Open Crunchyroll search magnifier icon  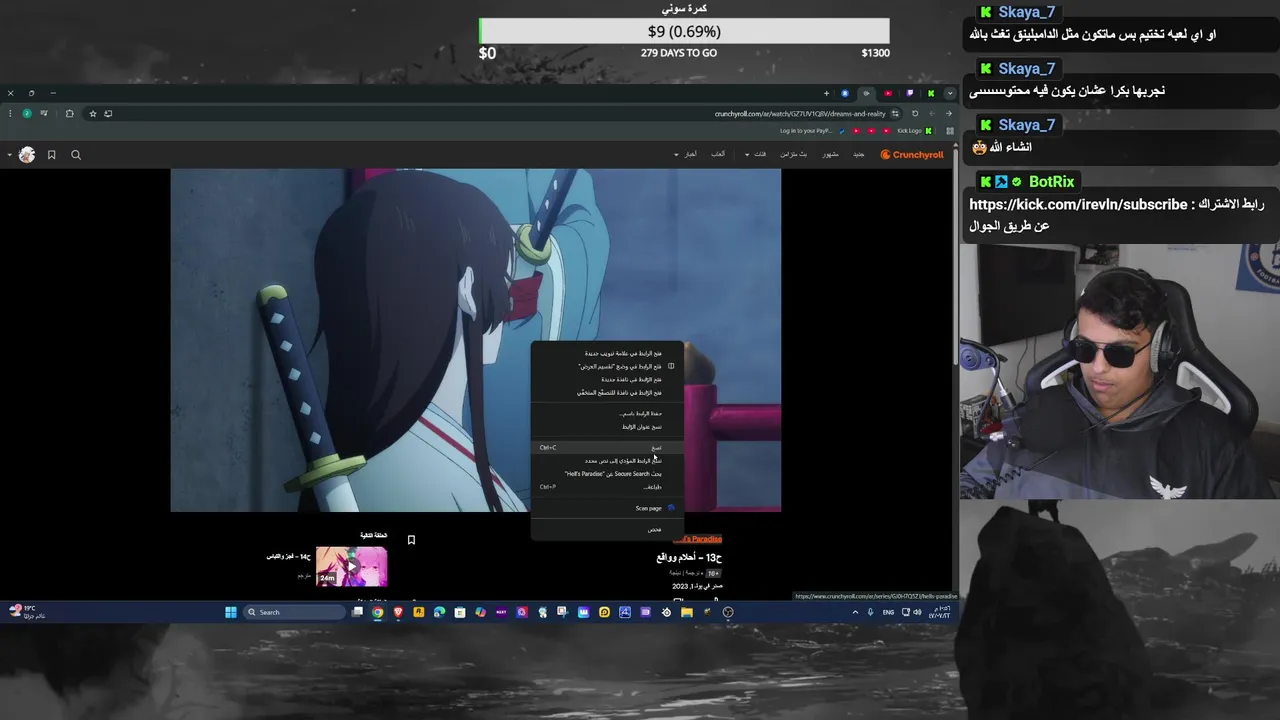[76, 155]
